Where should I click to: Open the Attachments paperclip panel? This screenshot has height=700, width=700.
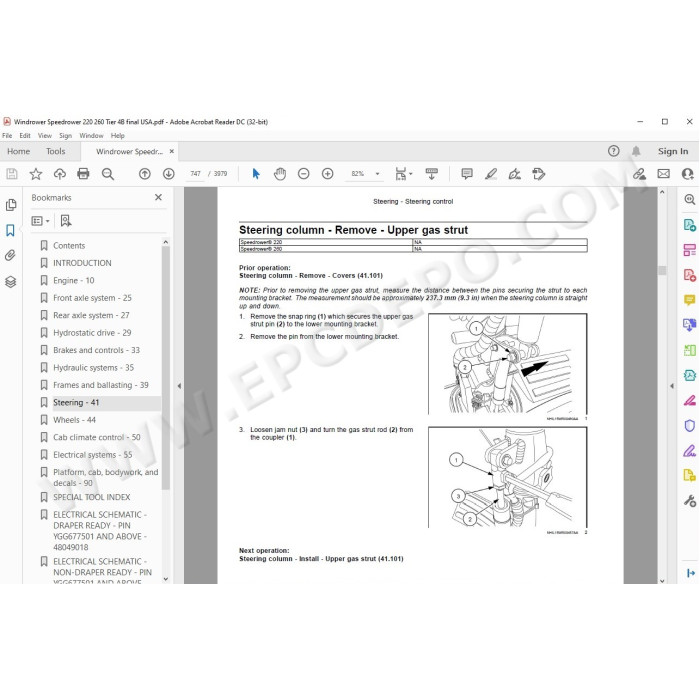click(x=10, y=255)
